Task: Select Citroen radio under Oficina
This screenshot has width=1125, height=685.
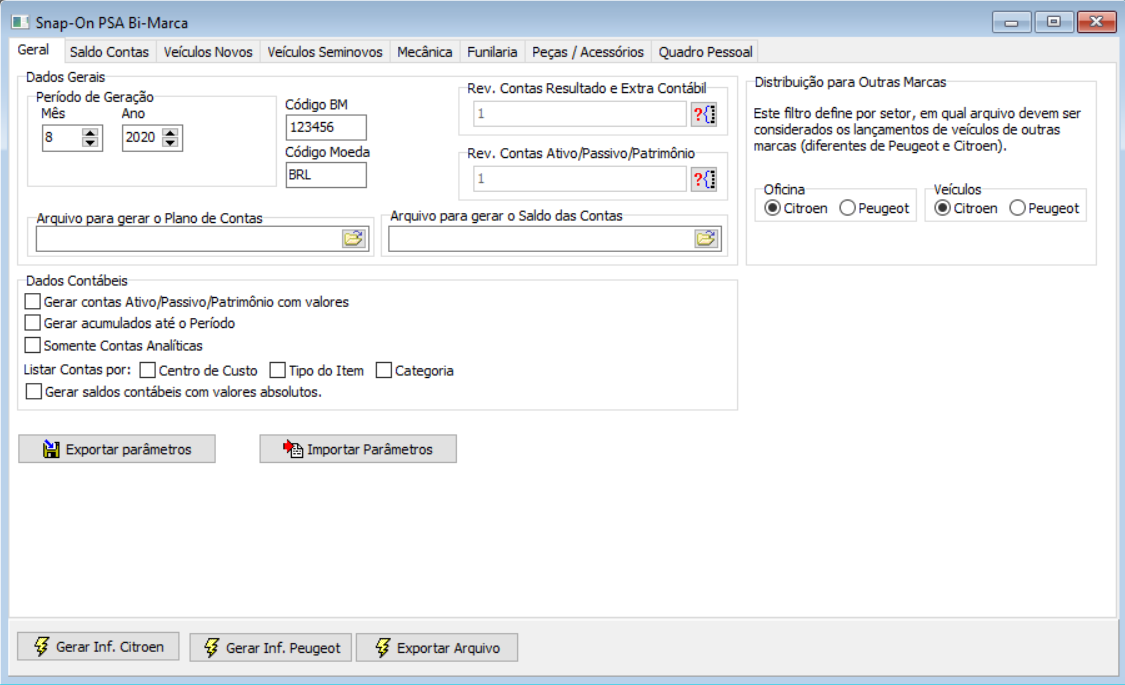Action: point(773,208)
